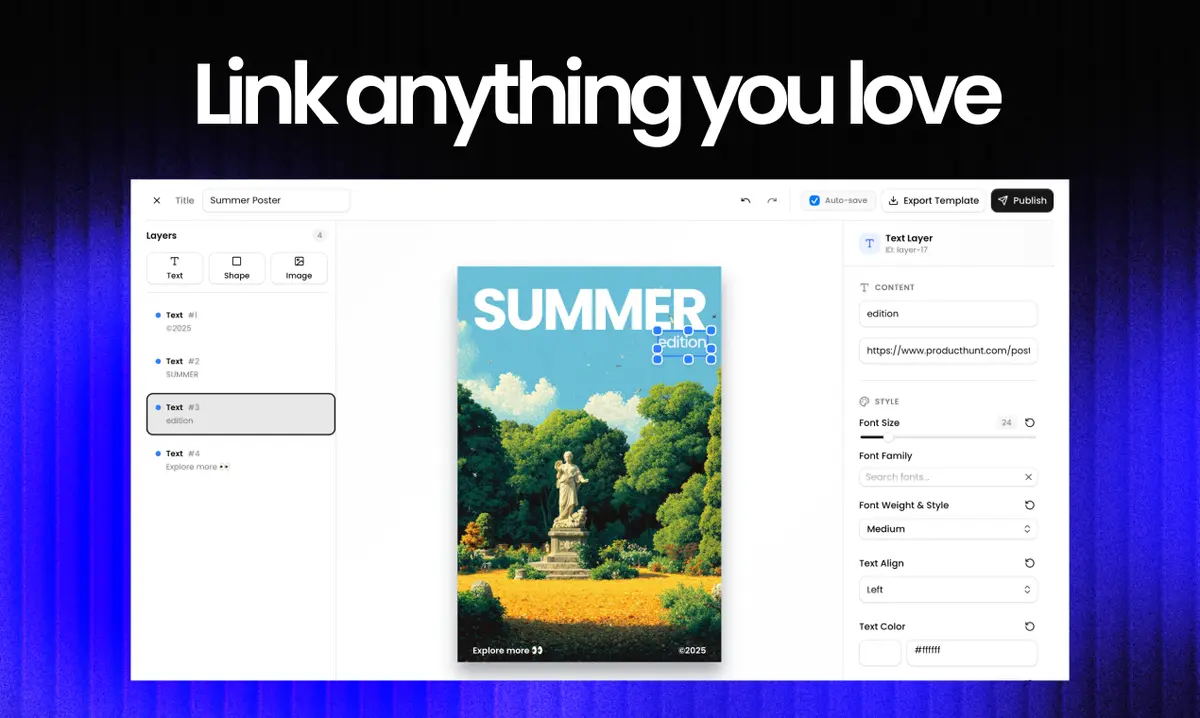Click the Summer Poster title field

pyautogui.click(x=275, y=200)
